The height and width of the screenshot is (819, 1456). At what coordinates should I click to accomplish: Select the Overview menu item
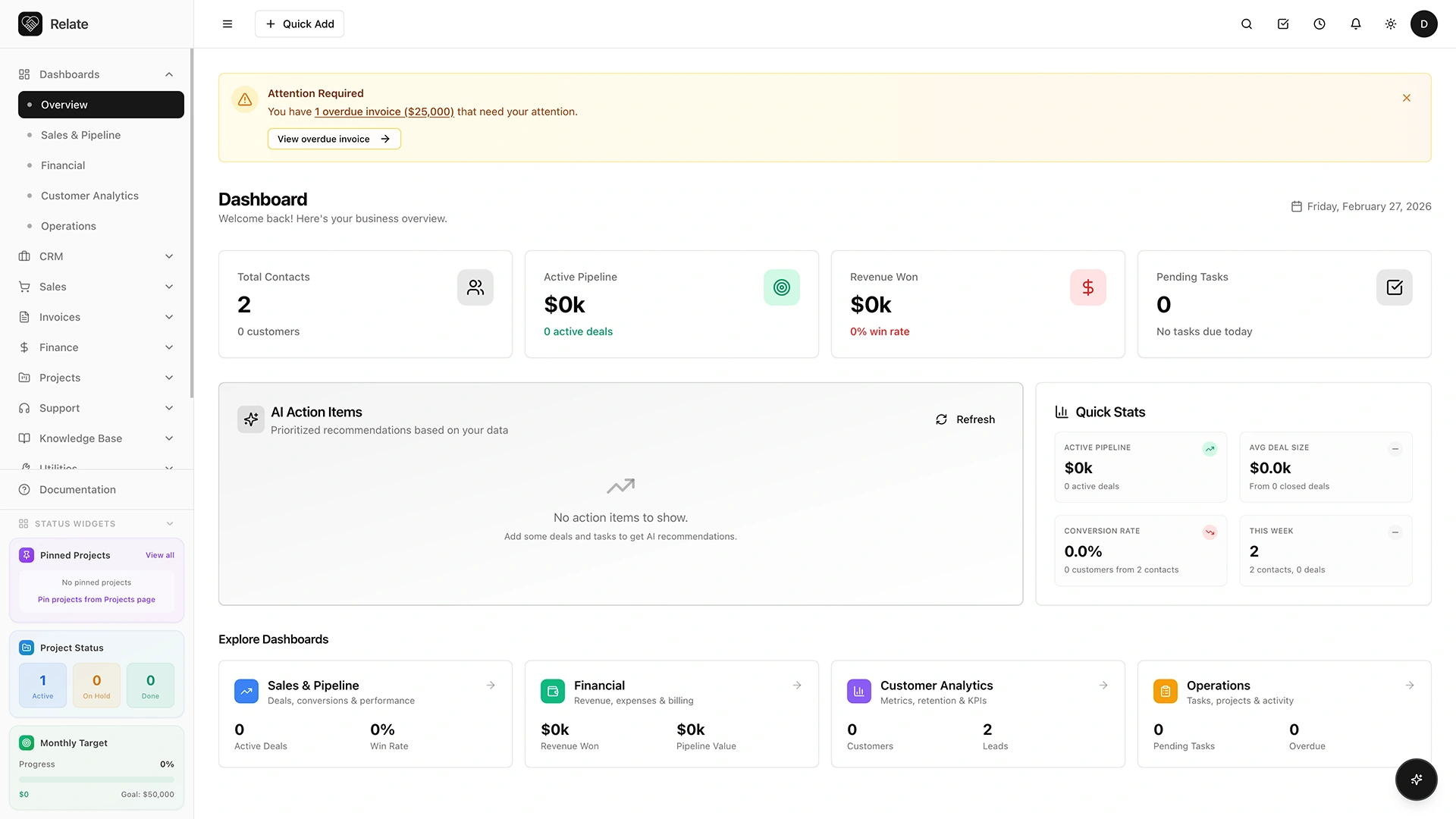tap(101, 105)
